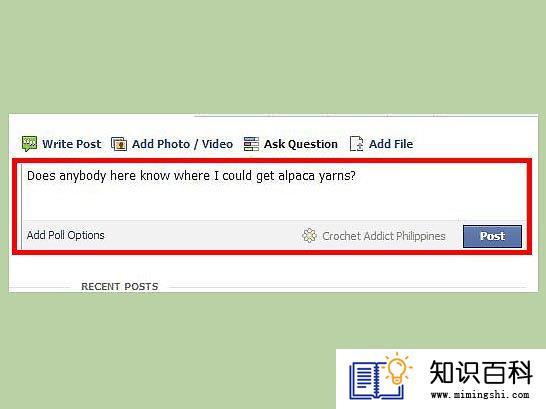546x409 pixels.
Task: Select the Add Photo / Video tab
Action: [182, 144]
